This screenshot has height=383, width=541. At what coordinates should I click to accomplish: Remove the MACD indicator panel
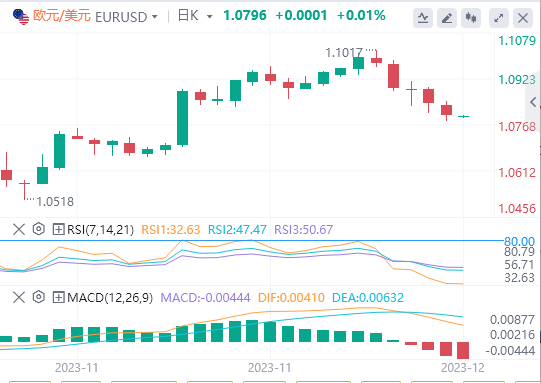coord(19,297)
